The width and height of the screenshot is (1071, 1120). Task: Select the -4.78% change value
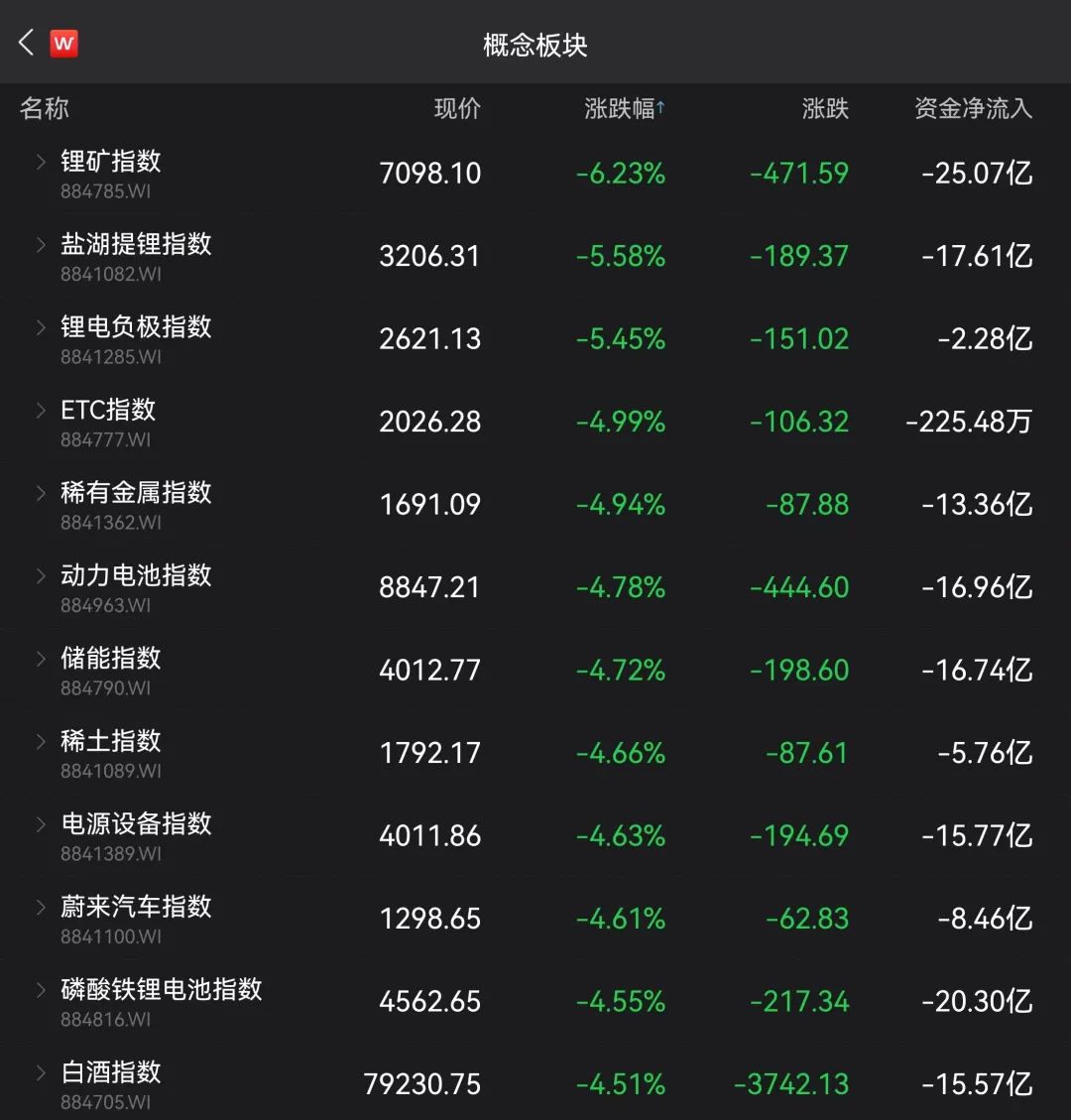(621, 588)
